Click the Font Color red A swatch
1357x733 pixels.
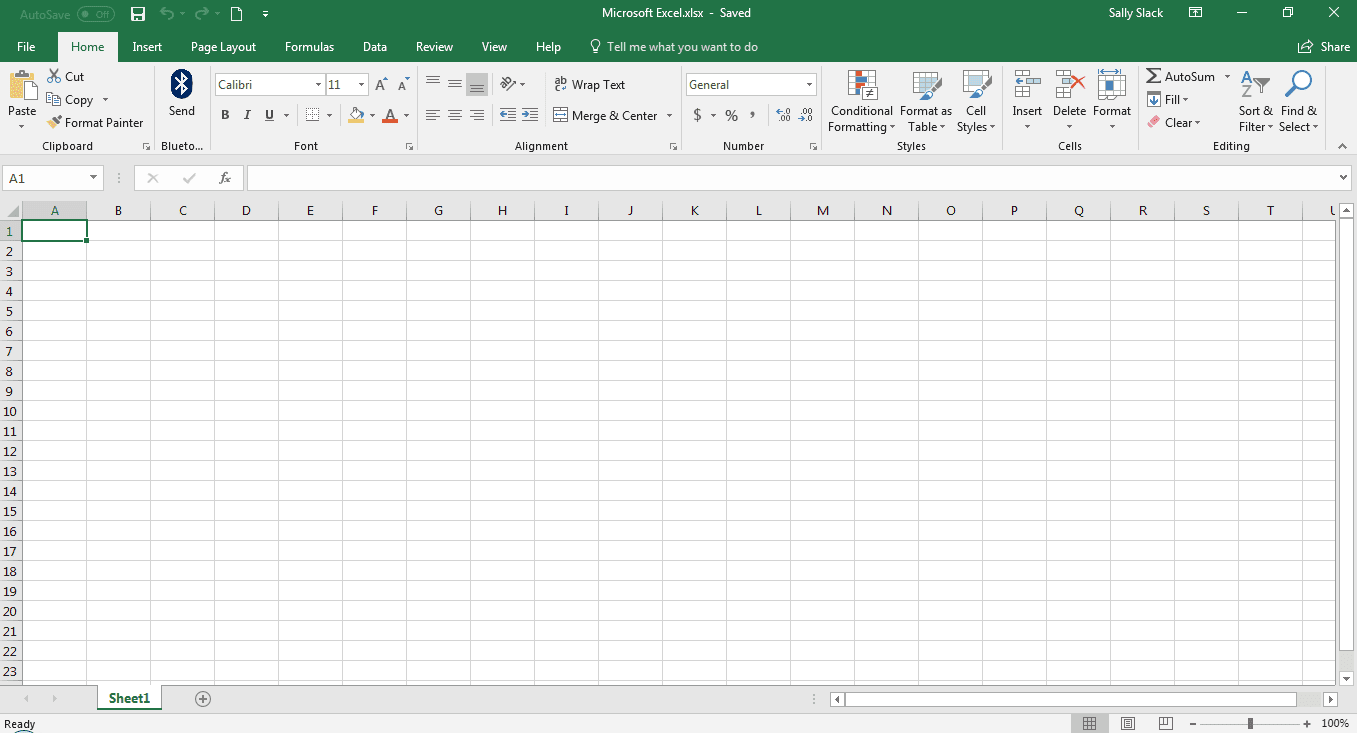391,116
